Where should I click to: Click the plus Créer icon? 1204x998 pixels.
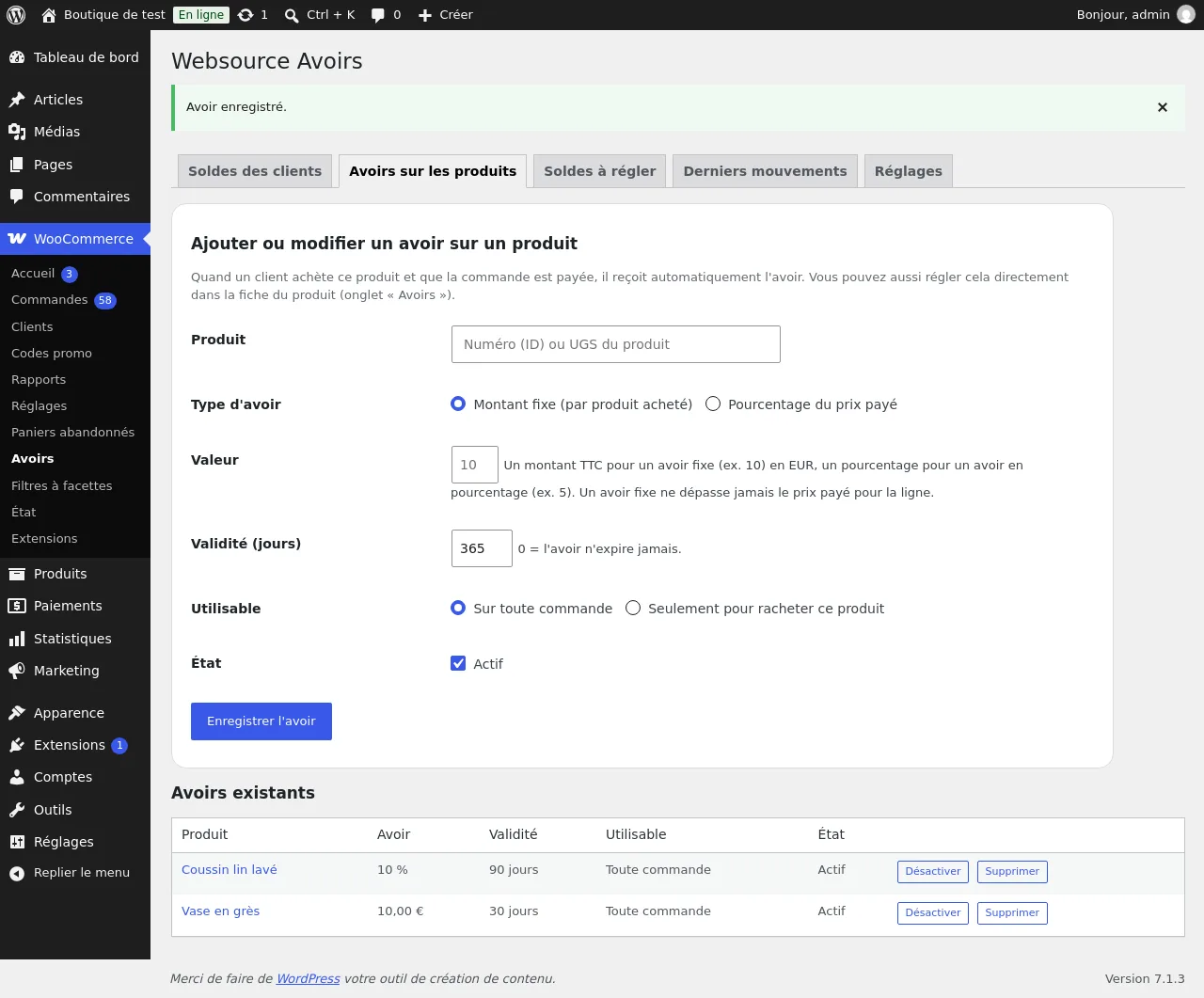[x=425, y=15]
